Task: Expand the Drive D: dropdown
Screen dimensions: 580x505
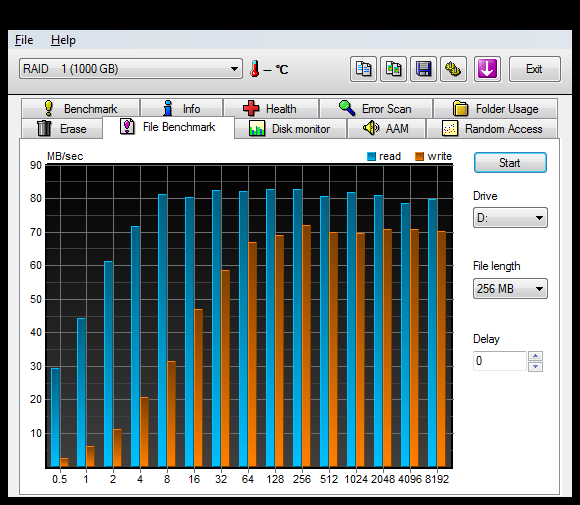Action: pyautogui.click(x=510, y=218)
